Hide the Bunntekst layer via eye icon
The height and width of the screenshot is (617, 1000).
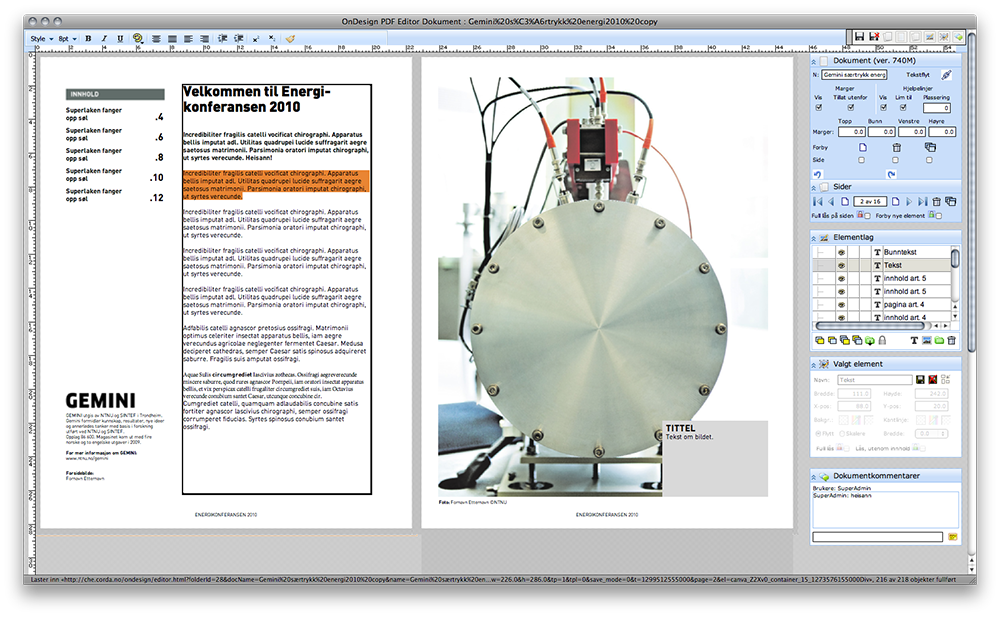tap(841, 252)
